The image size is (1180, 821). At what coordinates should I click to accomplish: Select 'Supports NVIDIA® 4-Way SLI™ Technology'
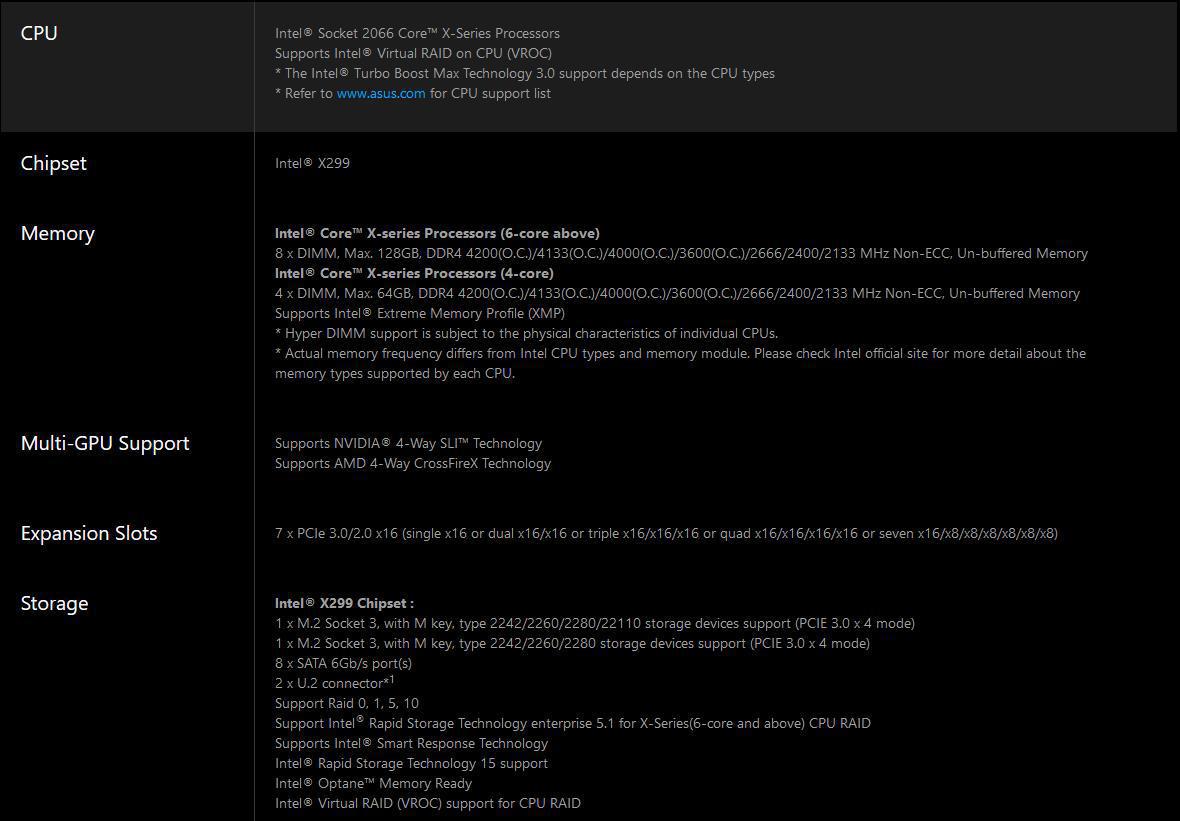(x=409, y=443)
